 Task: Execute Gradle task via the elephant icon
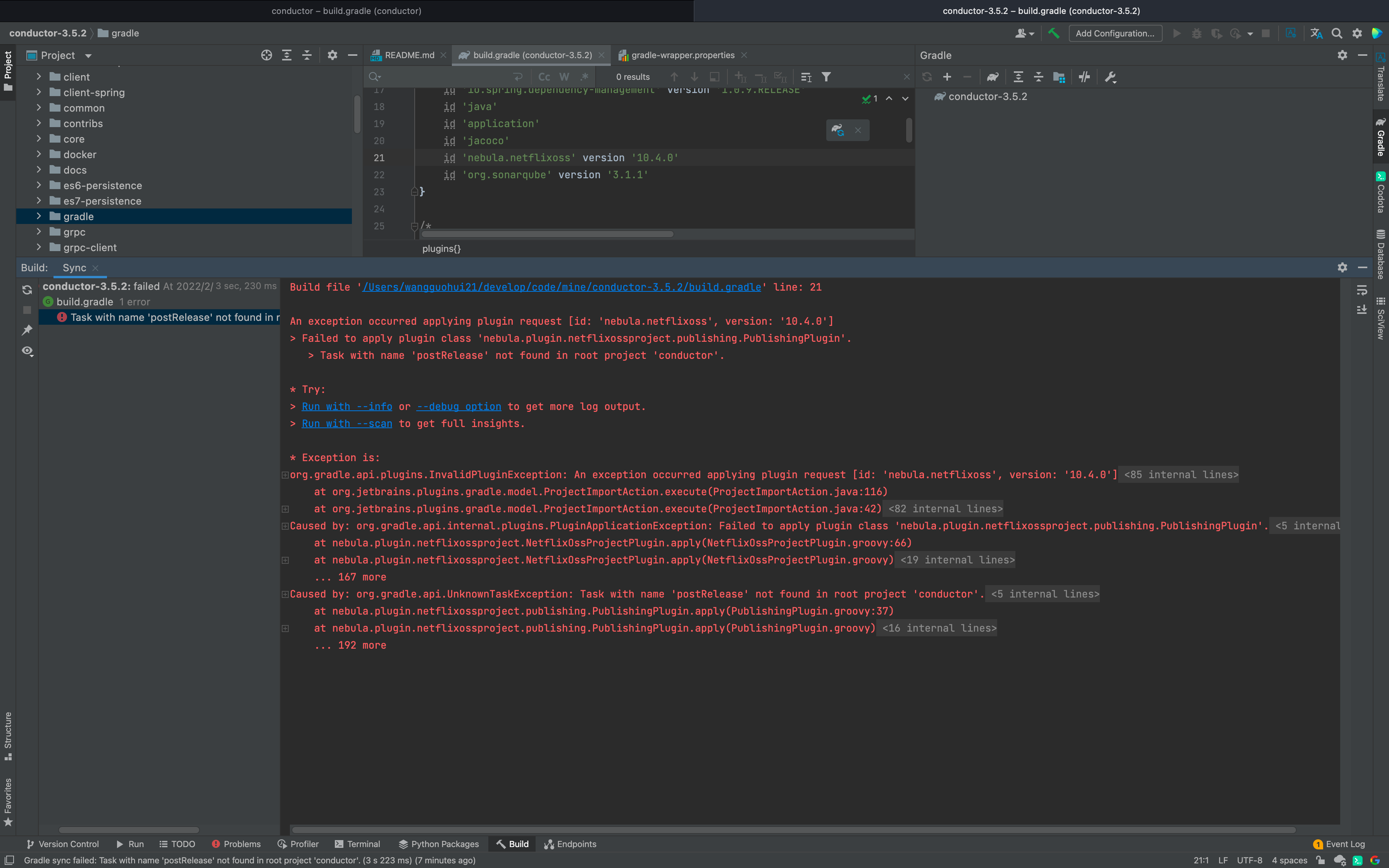coord(993,76)
